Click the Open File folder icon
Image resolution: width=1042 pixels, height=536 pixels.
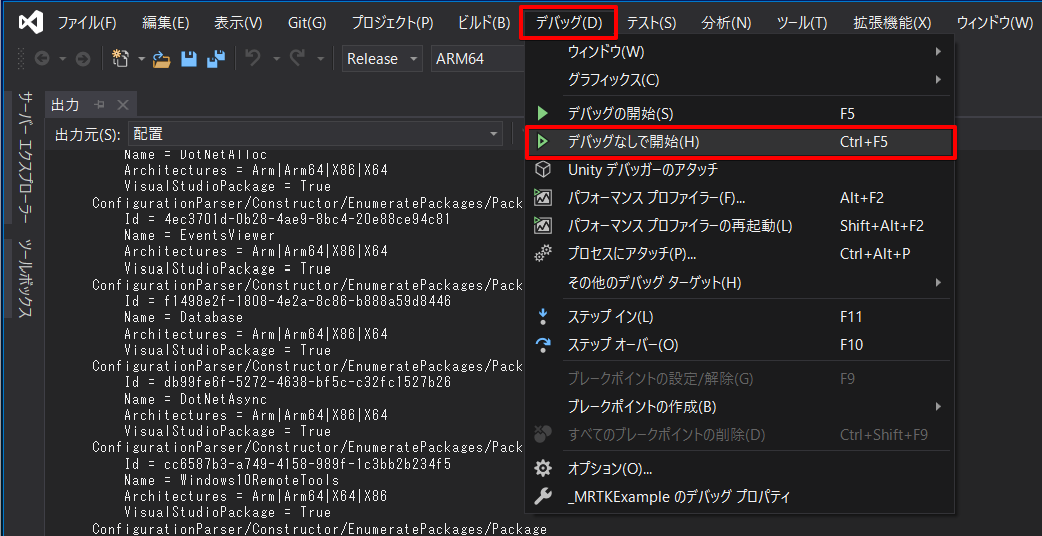[162, 59]
